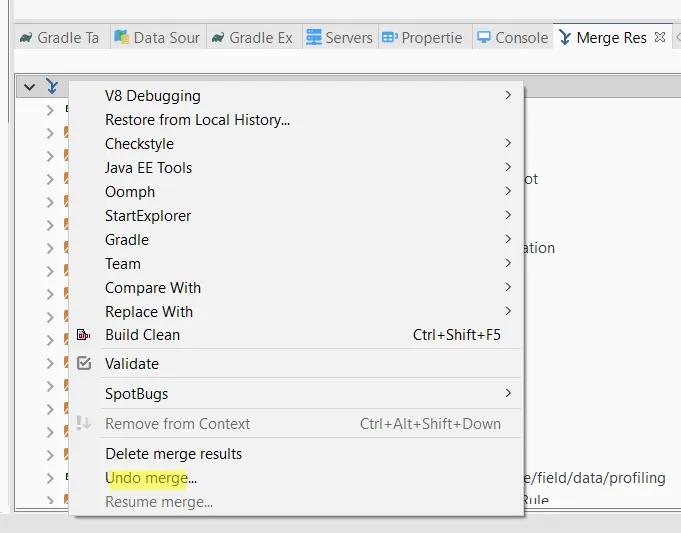This screenshot has width=681, height=533.
Task: Select the Merge Results tab
Action: click(612, 38)
